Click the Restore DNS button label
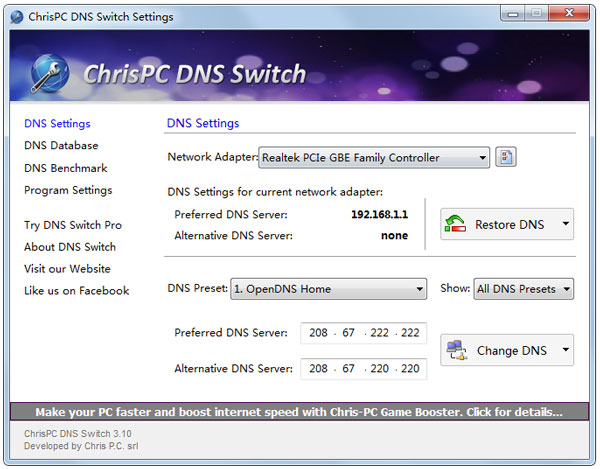Image resolution: width=600 pixels, height=469 pixels. click(509, 224)
